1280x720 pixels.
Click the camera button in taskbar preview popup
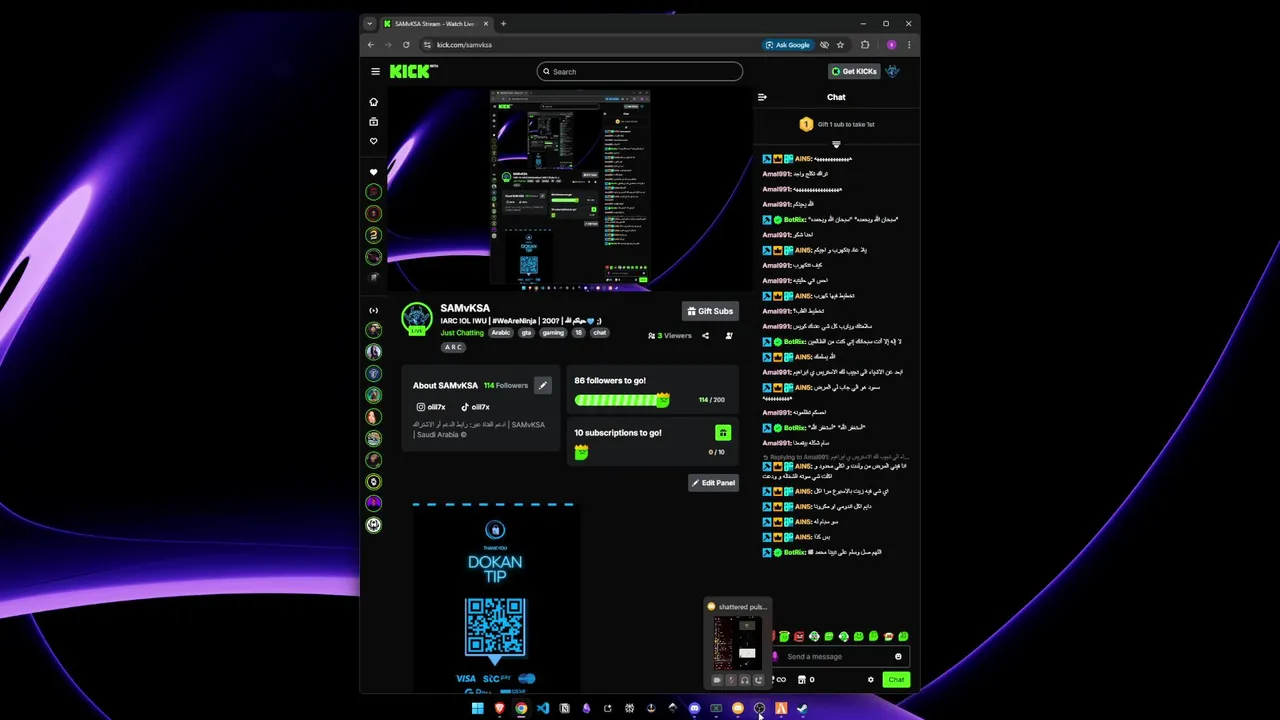pyautogui.click(x=717, y=680)
